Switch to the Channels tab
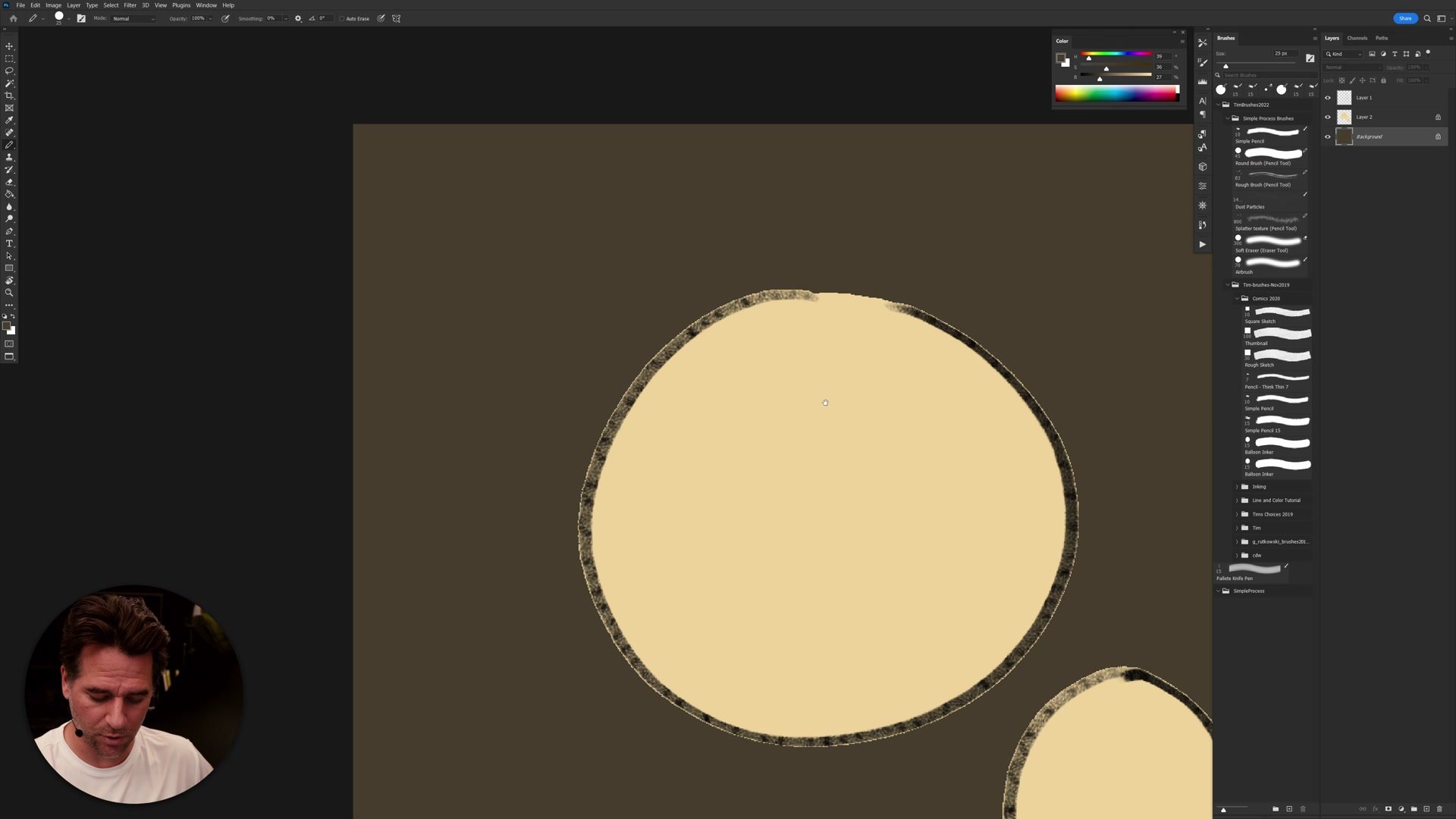This screenshot has width=1456, height=819. tap(1357, 38)
